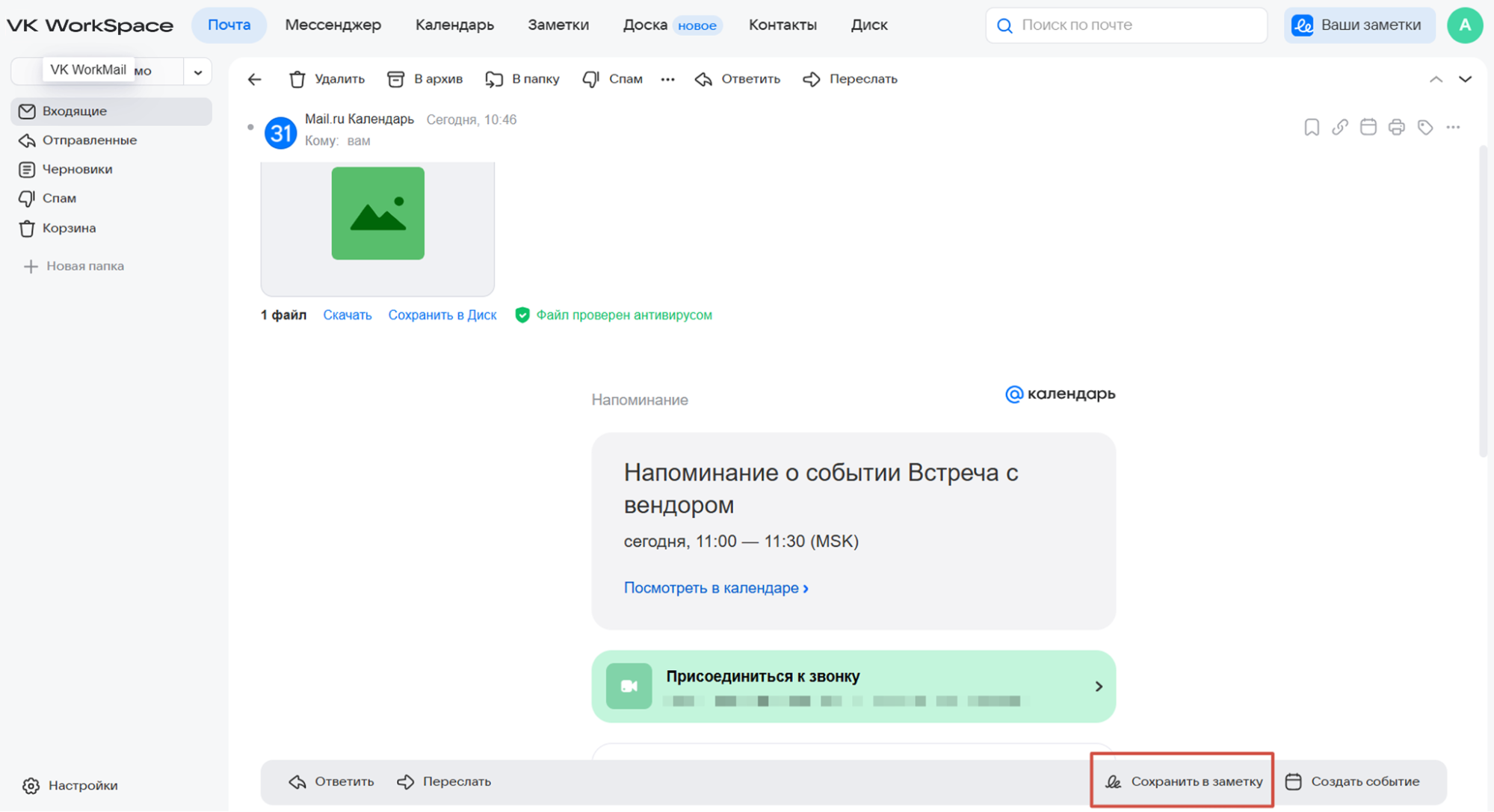The width and height of the screenshot is (1494, 812).
Task: Open the Диск tab
Action: [x=868, y=25]
